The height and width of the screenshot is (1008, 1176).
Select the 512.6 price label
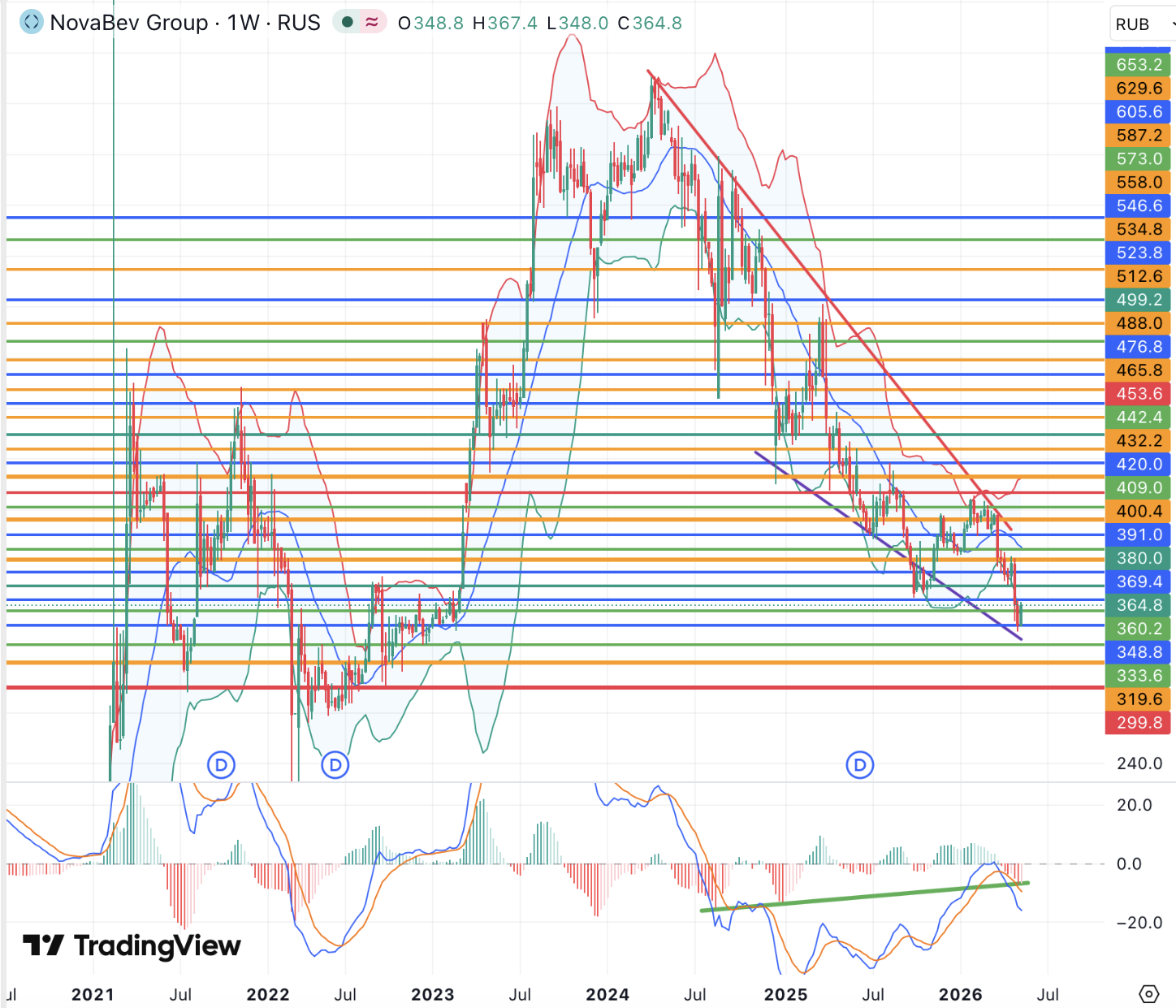pos(1138,276)
